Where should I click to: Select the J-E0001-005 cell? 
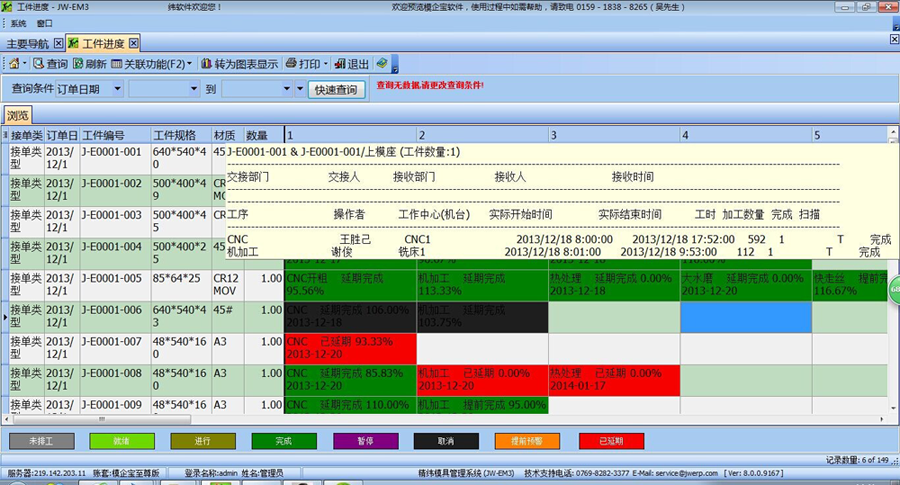(x=115, y=285)
